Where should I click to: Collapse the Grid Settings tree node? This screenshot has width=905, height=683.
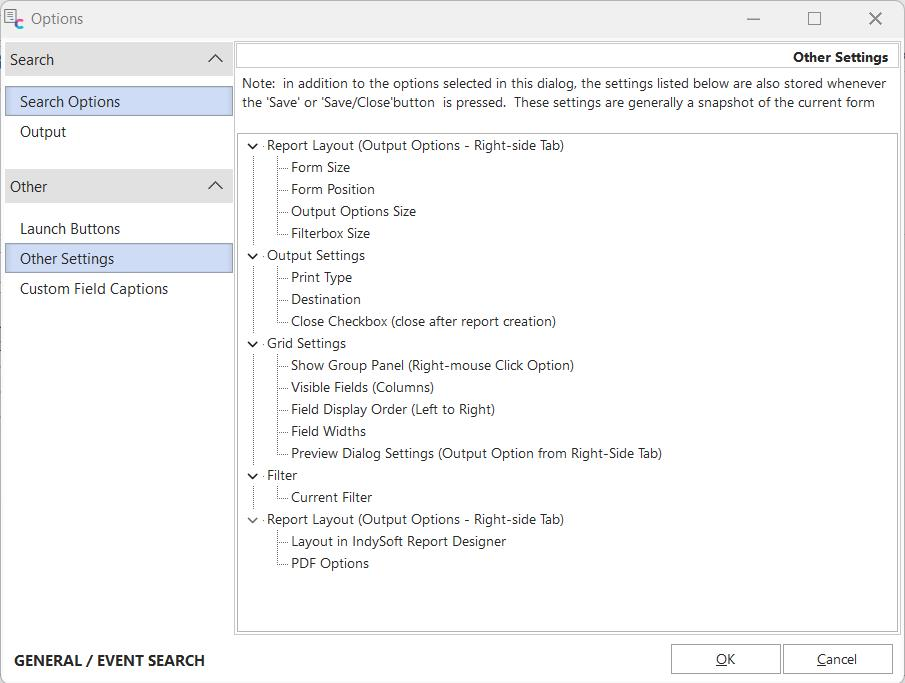point(253,344)
